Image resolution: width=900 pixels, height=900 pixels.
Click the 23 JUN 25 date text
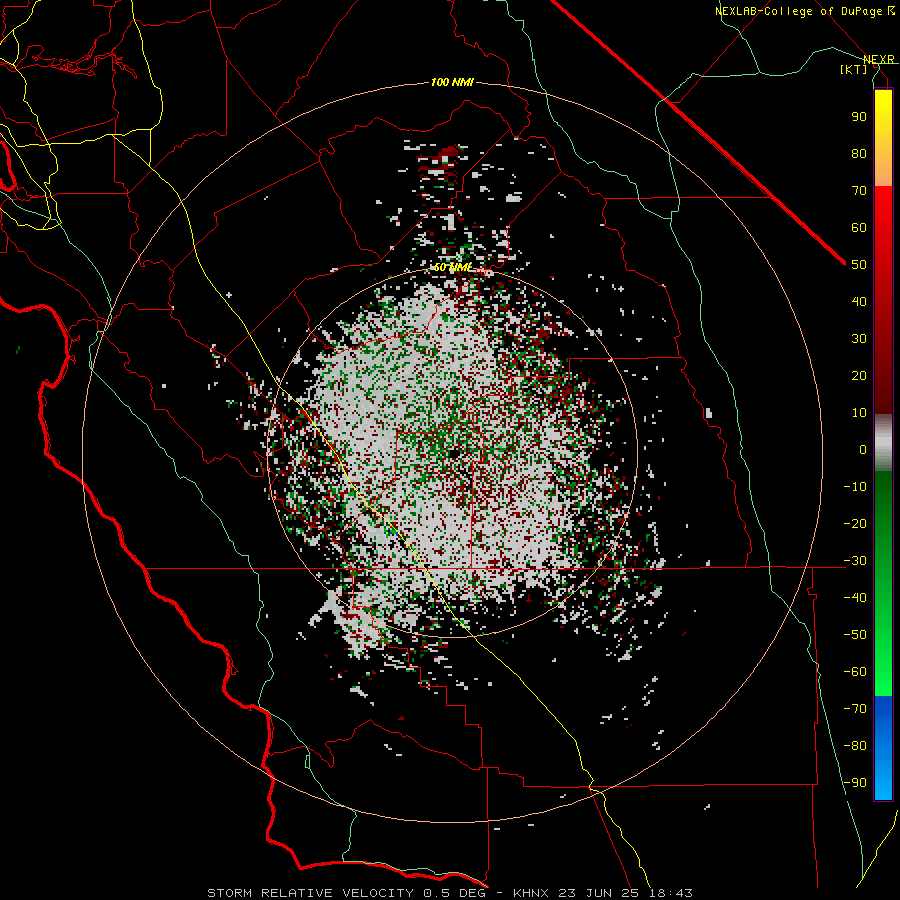pos(600,893)
